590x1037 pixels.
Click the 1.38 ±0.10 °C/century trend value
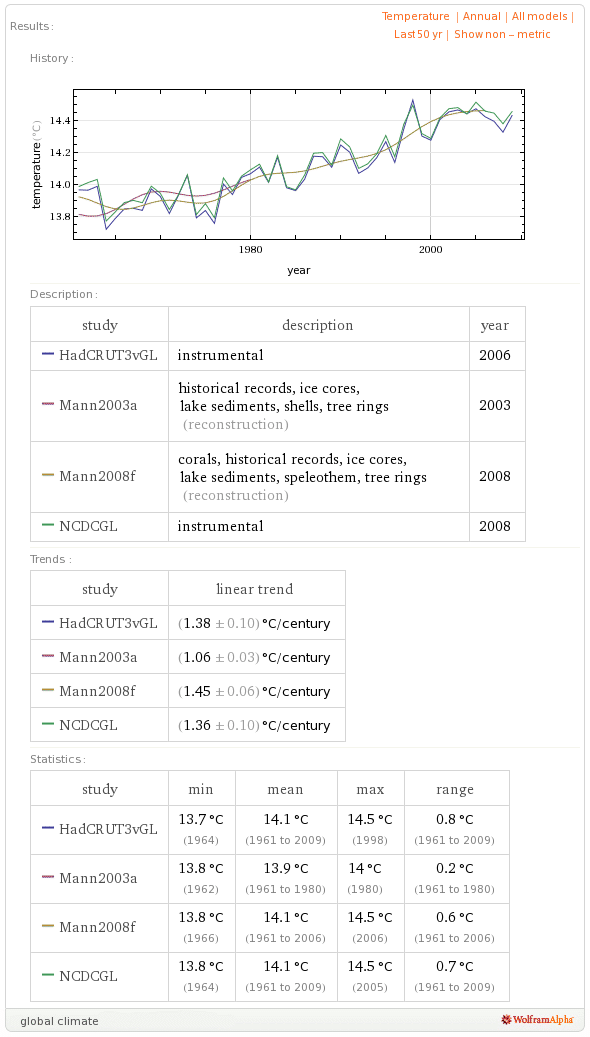(x=254, y=624)
